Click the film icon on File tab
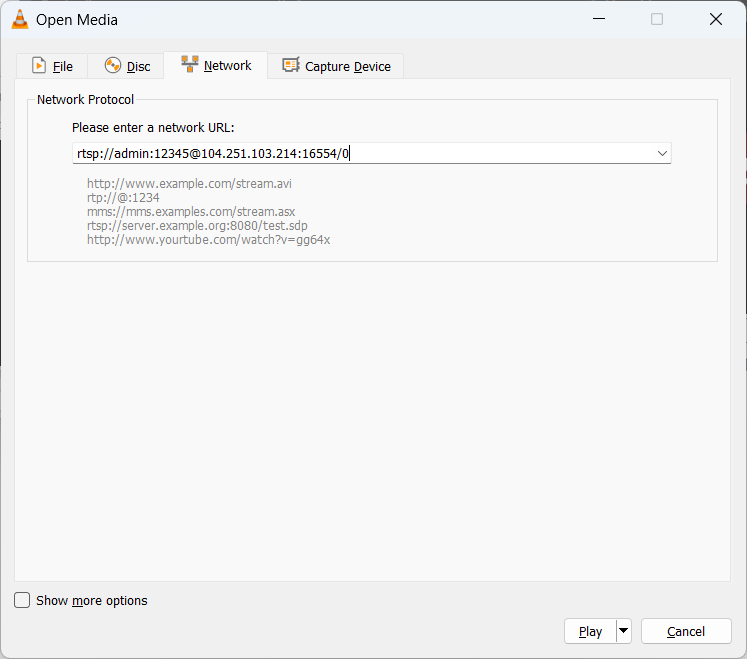The image size is (747, 659). pos(39,66)
